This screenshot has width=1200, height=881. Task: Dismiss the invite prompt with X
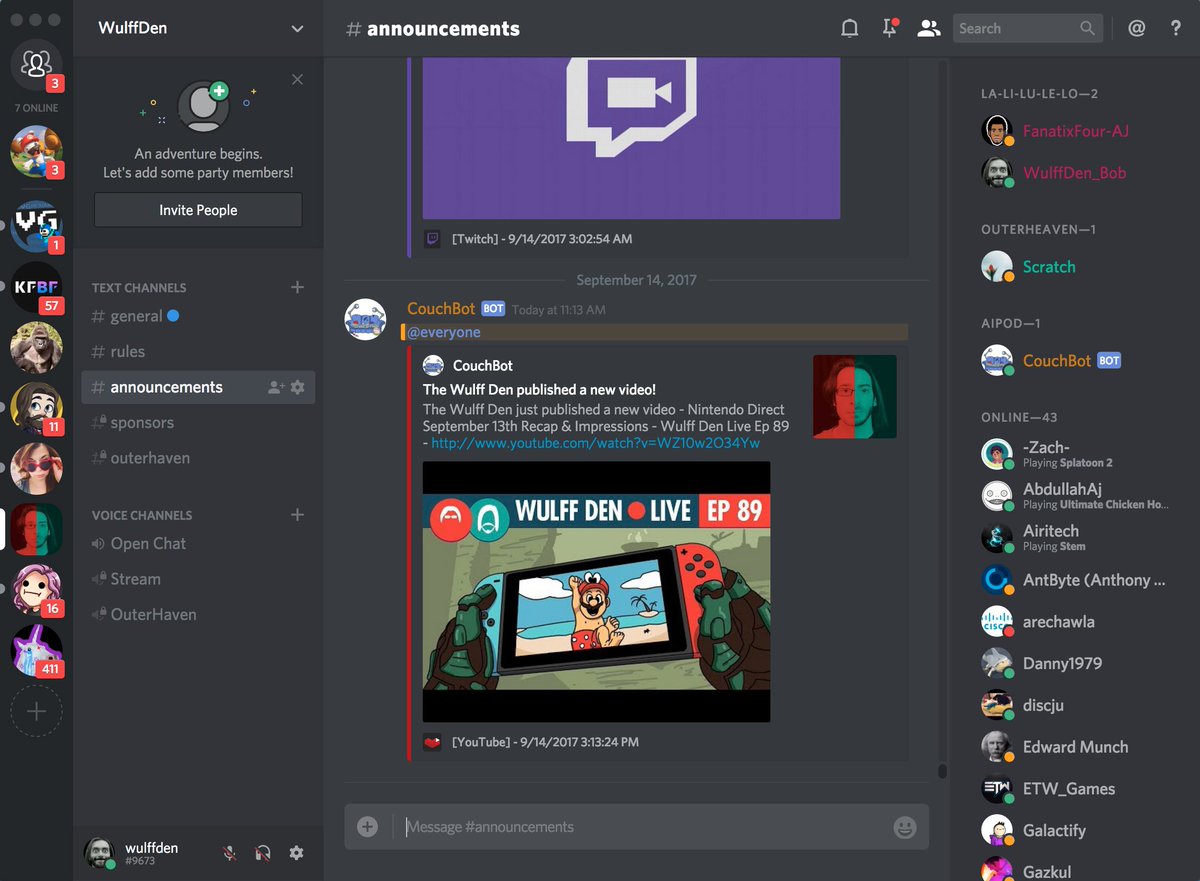pyautogui.click(x=297, y=79)
